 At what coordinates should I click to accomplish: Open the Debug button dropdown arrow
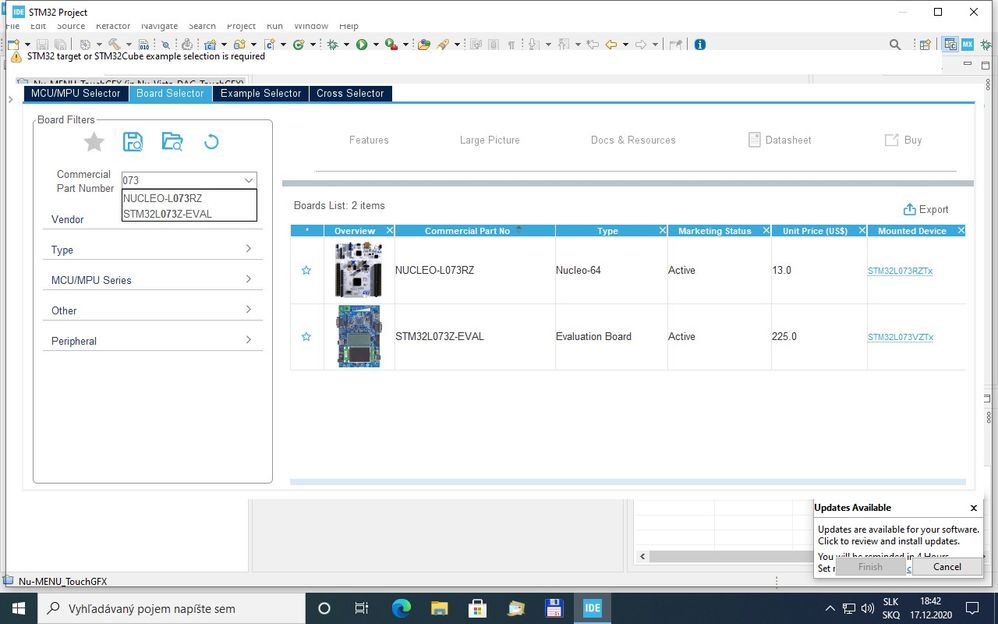[346, 45]
